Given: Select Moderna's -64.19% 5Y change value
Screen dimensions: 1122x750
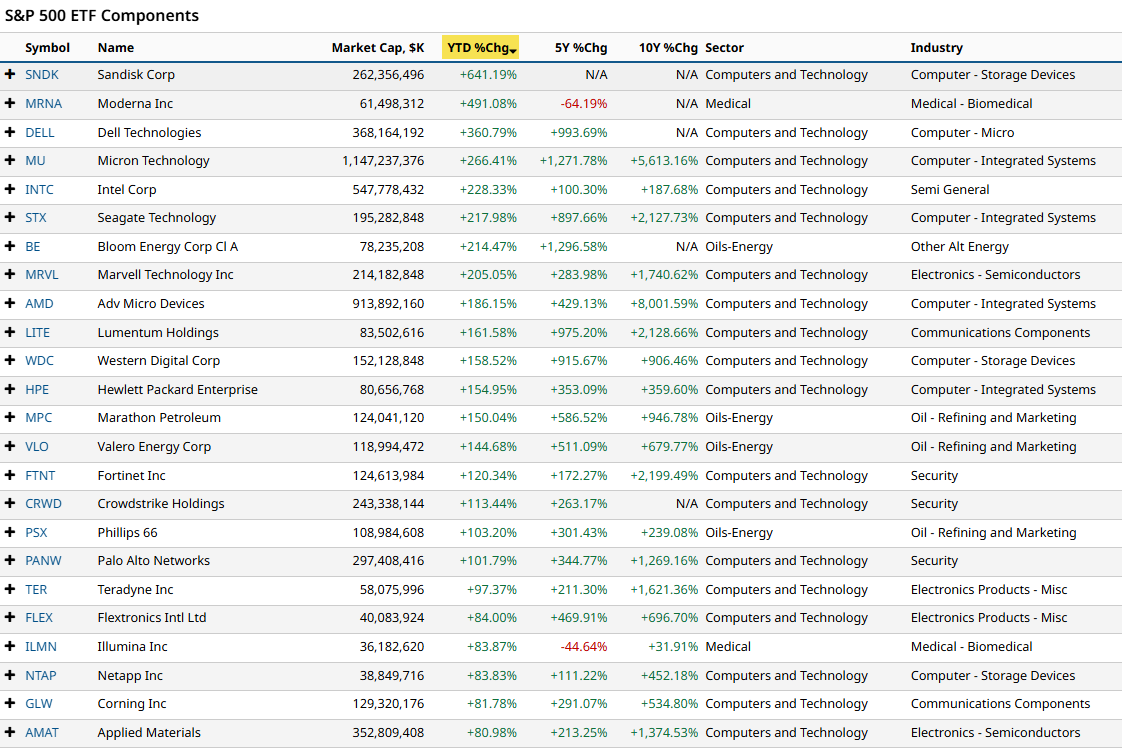Looking at the screenshot, I should pyautogui.click(x=584, y=103).
